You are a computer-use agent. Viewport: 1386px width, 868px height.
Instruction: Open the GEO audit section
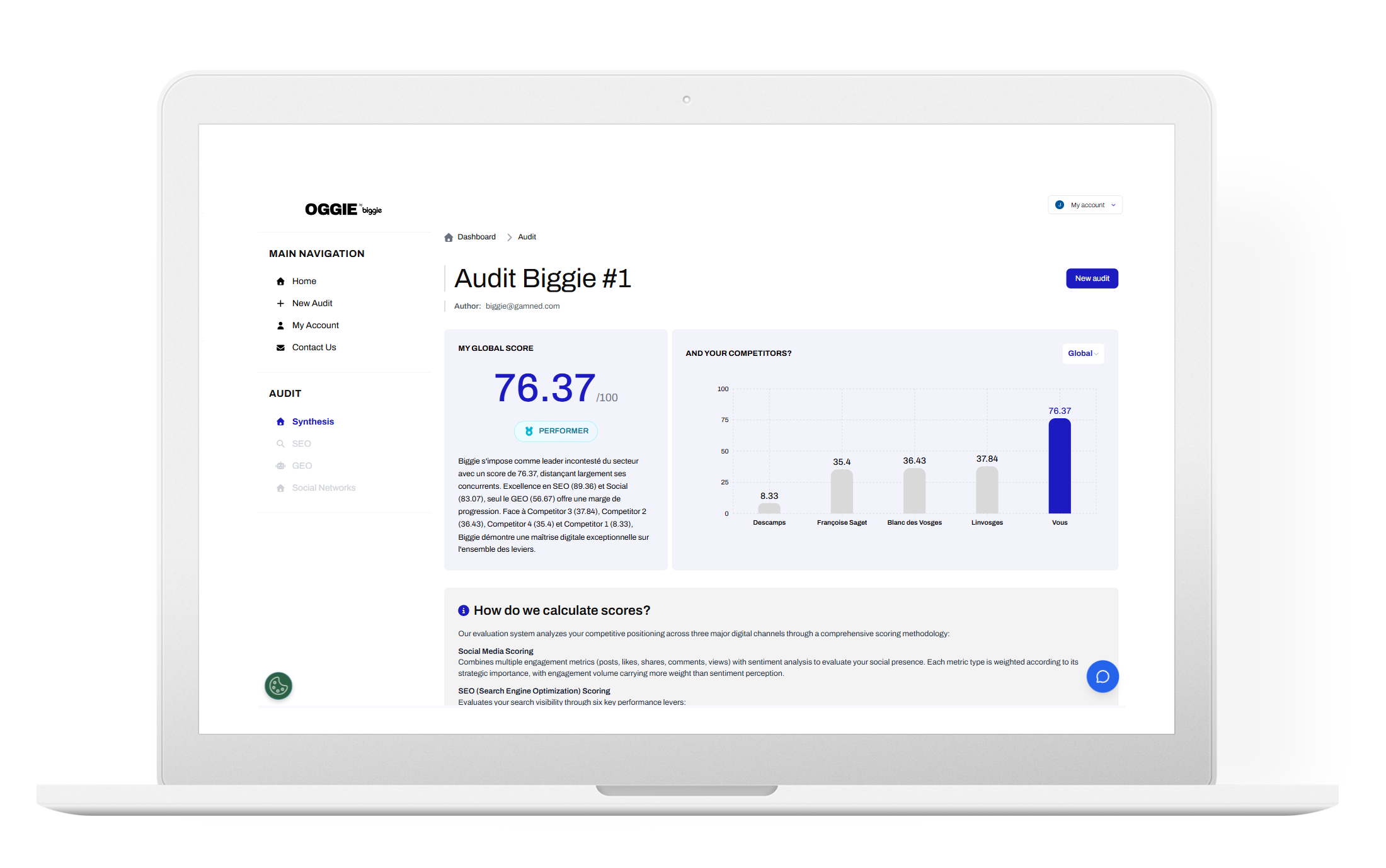click(302, 465)
